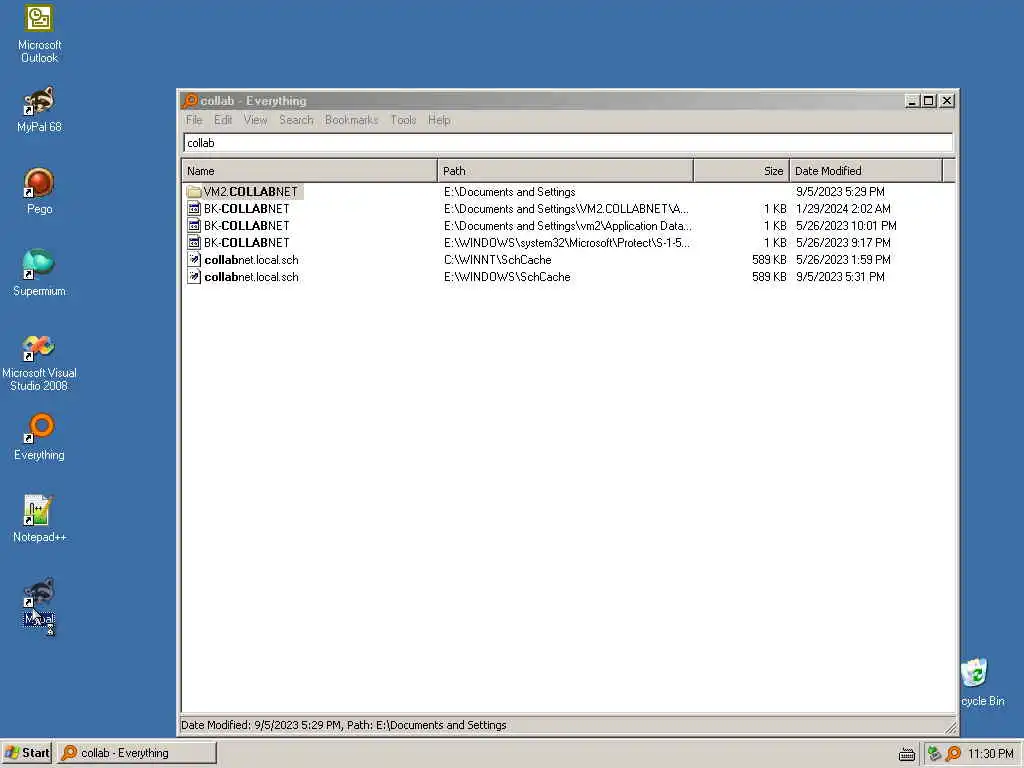Viewport: 1024px width, 768px height.
Task: Click the Start button
Action: click(27, 753)
